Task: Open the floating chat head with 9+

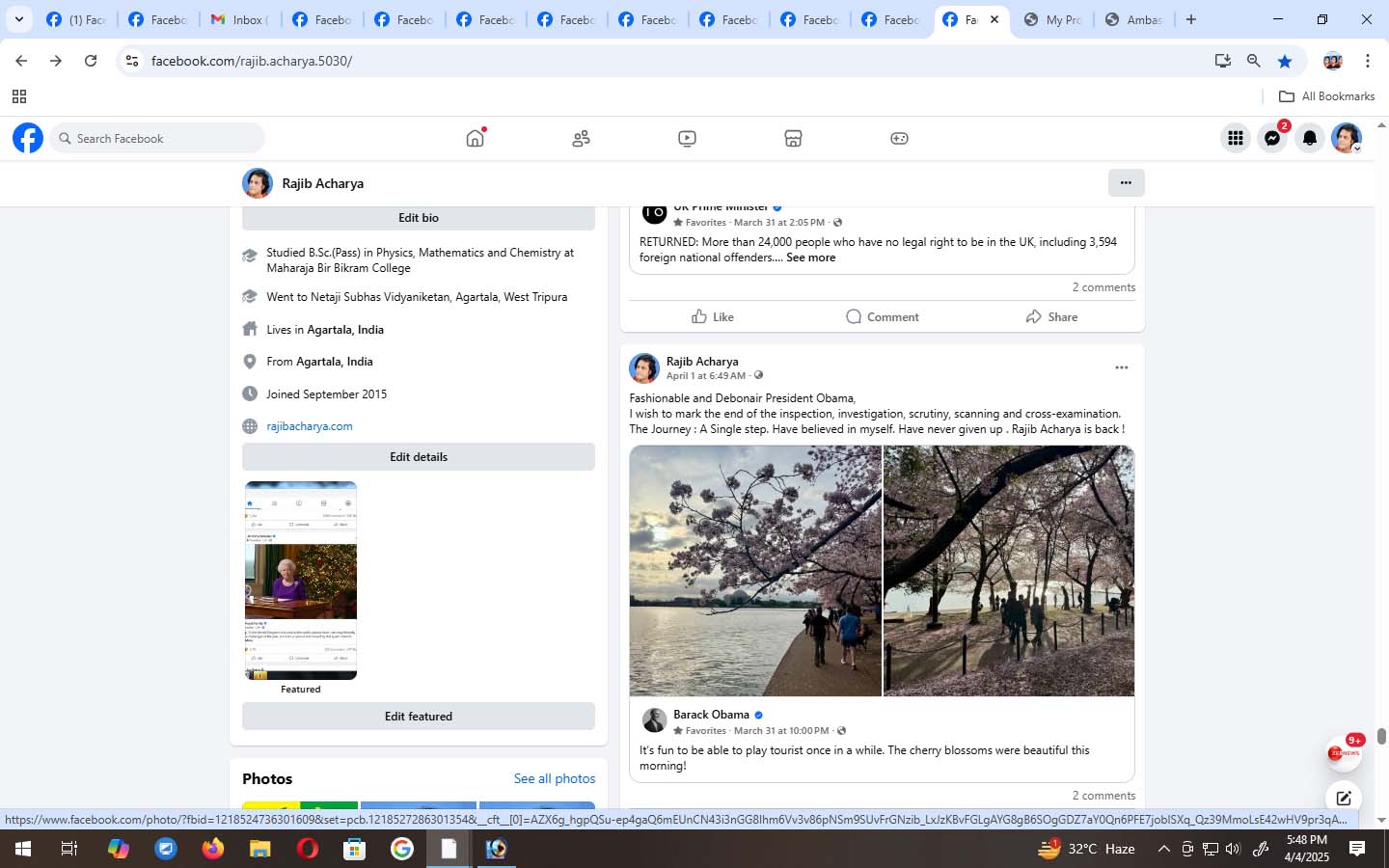Action: click(x=1343, y=752)
